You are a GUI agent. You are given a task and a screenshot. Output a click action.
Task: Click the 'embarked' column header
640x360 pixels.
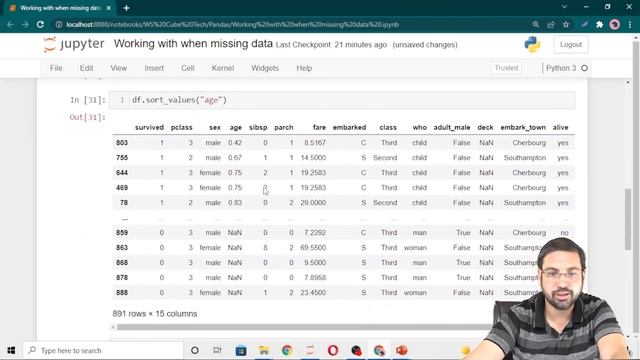point(349,127)
